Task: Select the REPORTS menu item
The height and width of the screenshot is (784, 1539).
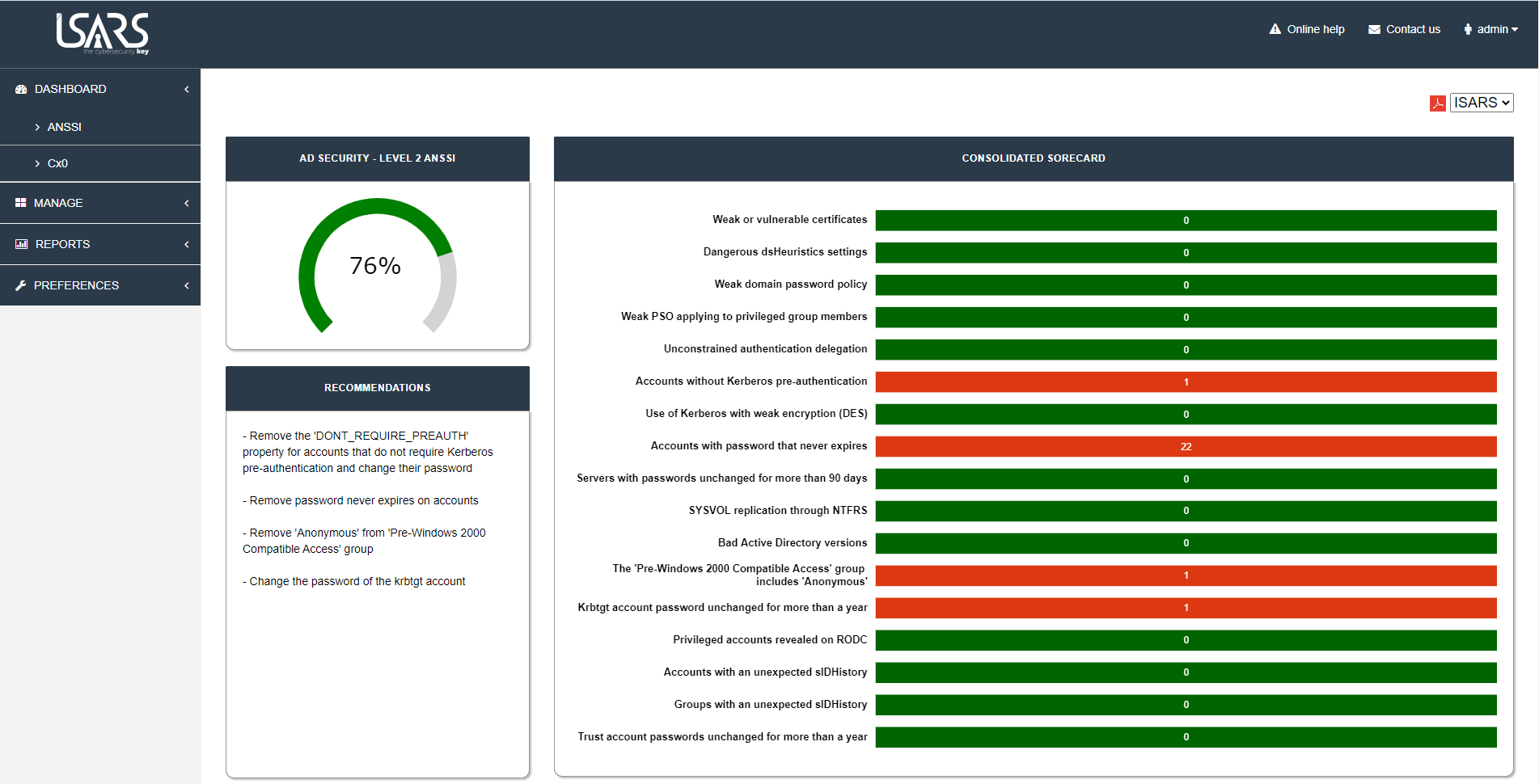Action: click(100, 244)
